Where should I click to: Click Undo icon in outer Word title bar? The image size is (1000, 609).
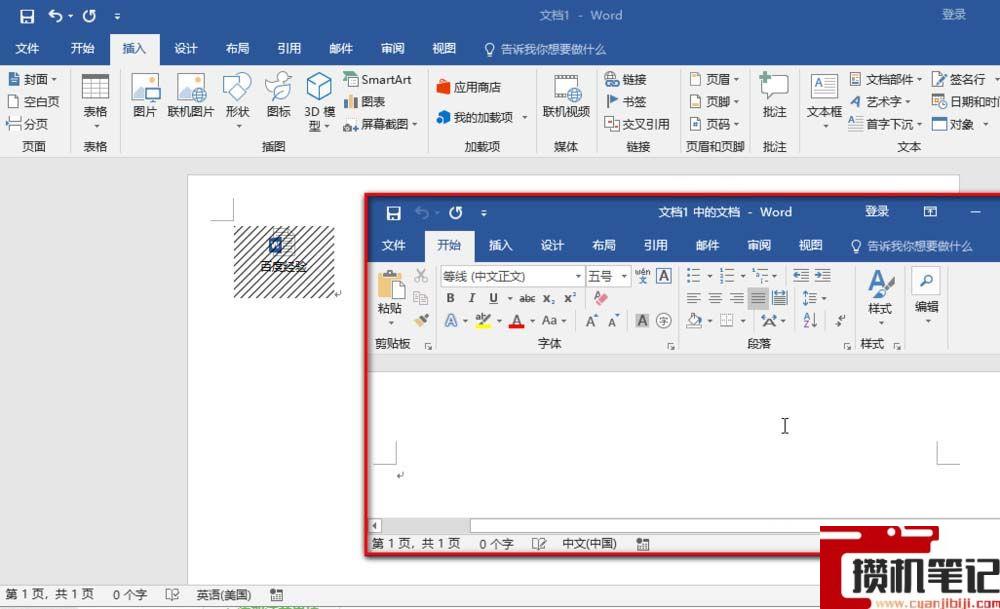[55, 16]
